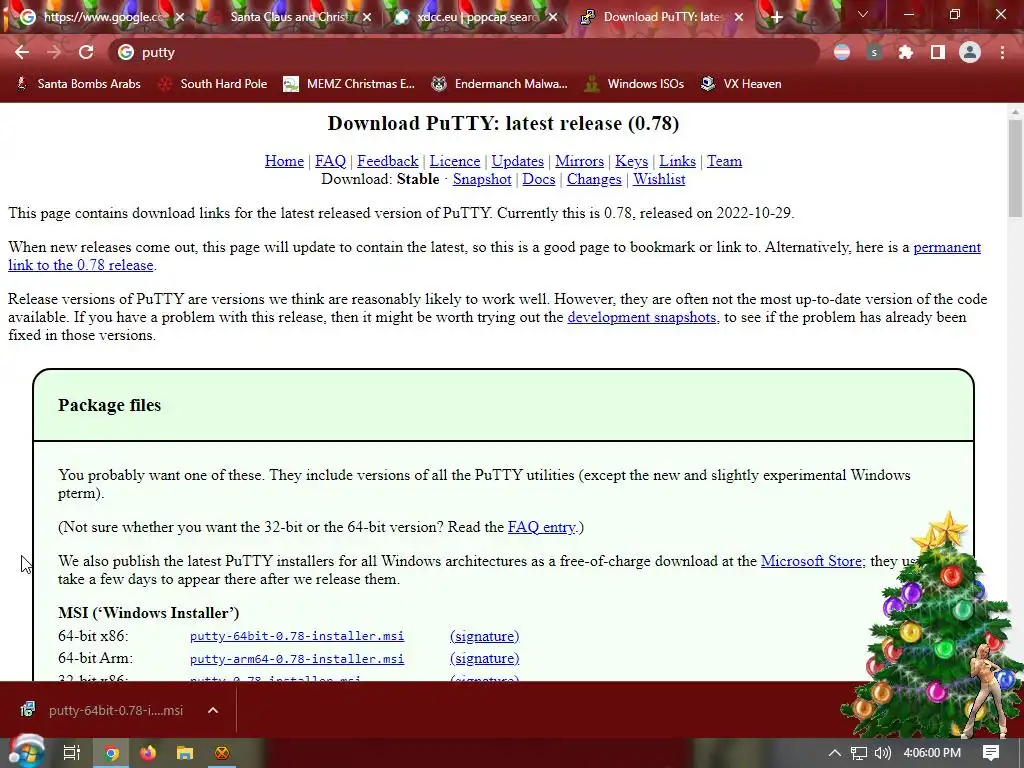Click the striped flag extension icon

click(842, 52)
